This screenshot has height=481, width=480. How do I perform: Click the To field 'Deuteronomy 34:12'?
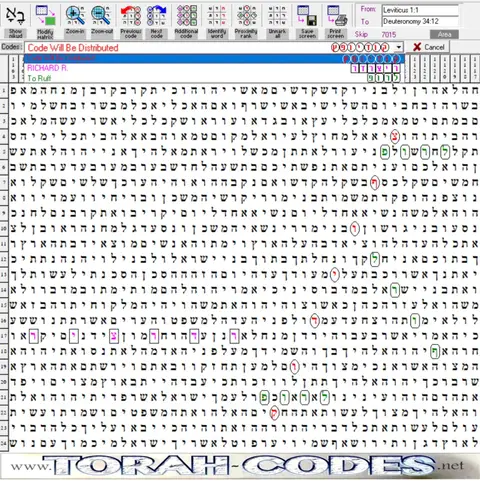(x=420, y=22)
